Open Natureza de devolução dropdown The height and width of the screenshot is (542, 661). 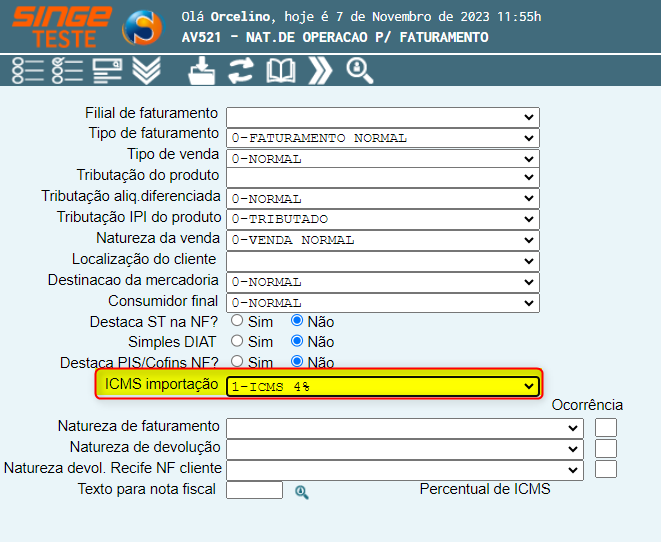[x=405, y=449]
